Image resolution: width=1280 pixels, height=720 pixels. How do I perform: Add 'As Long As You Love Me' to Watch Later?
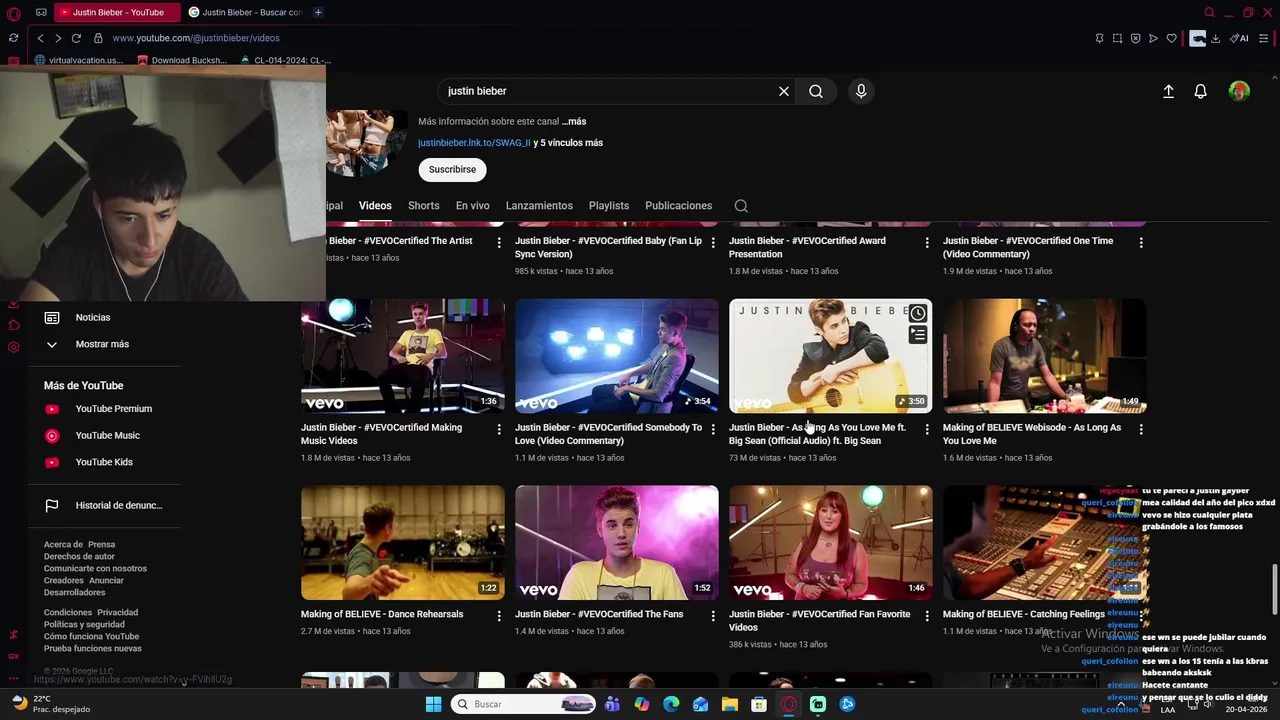pos(917,313)
